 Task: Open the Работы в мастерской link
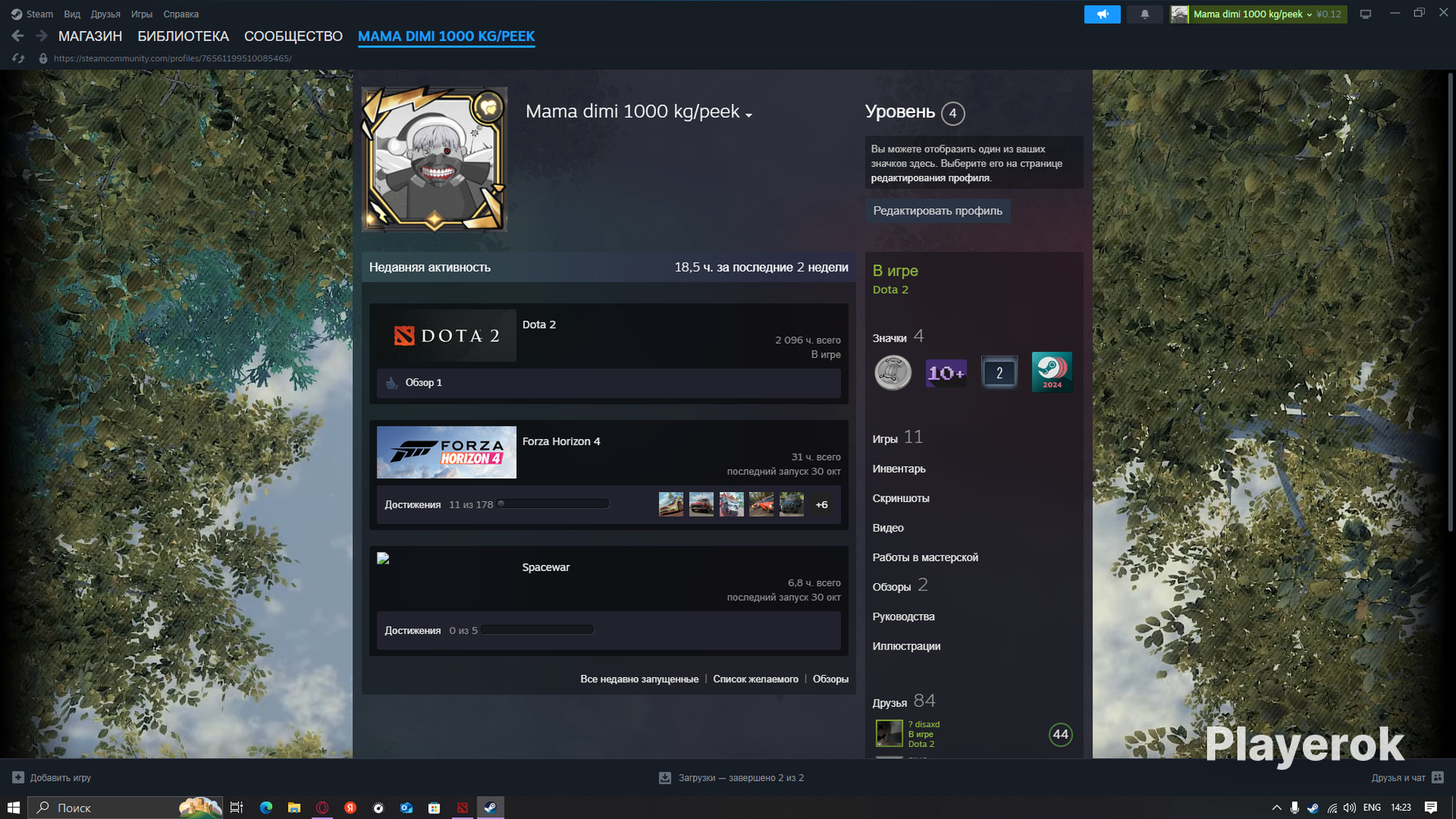click(925, 557)
